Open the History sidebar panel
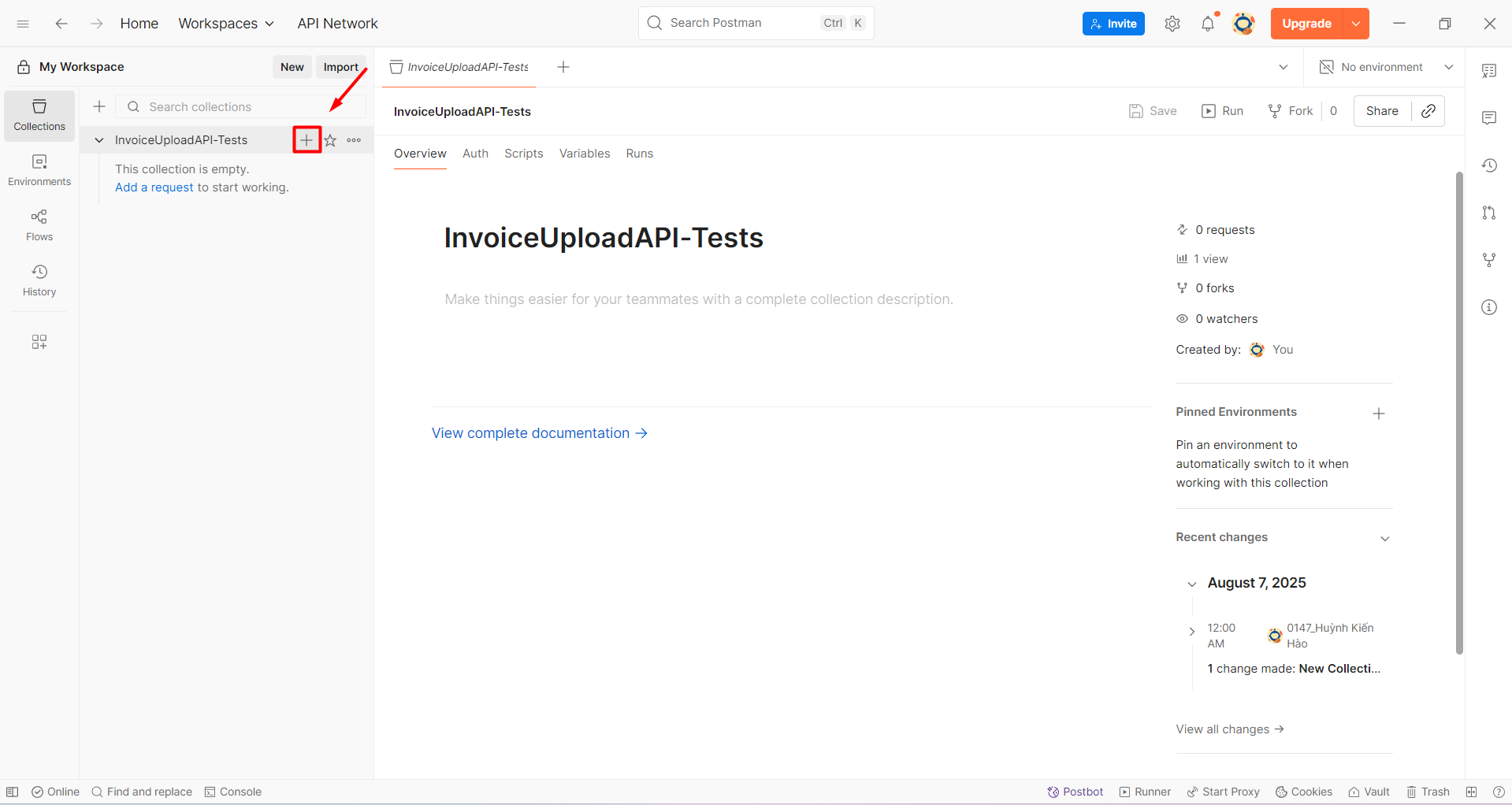This screenshot has width=1512, height=805. (39, 280)
